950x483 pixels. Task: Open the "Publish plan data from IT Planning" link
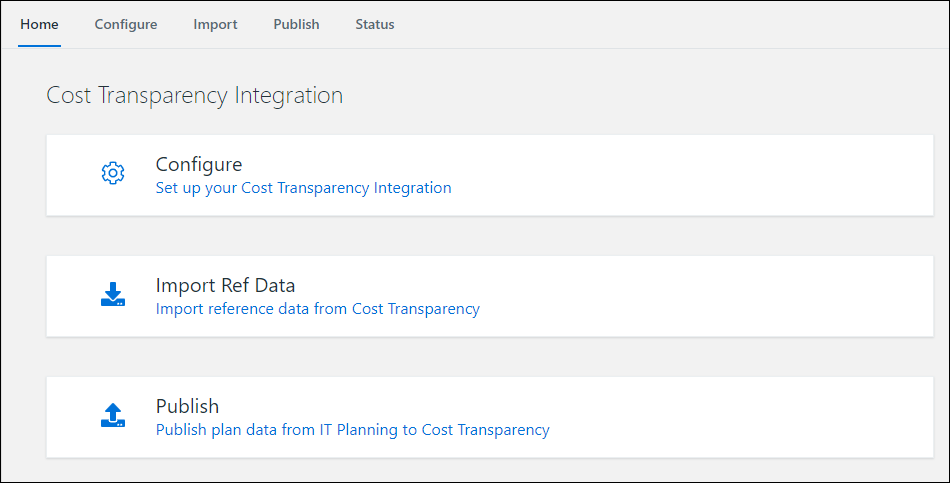point(352,430)
